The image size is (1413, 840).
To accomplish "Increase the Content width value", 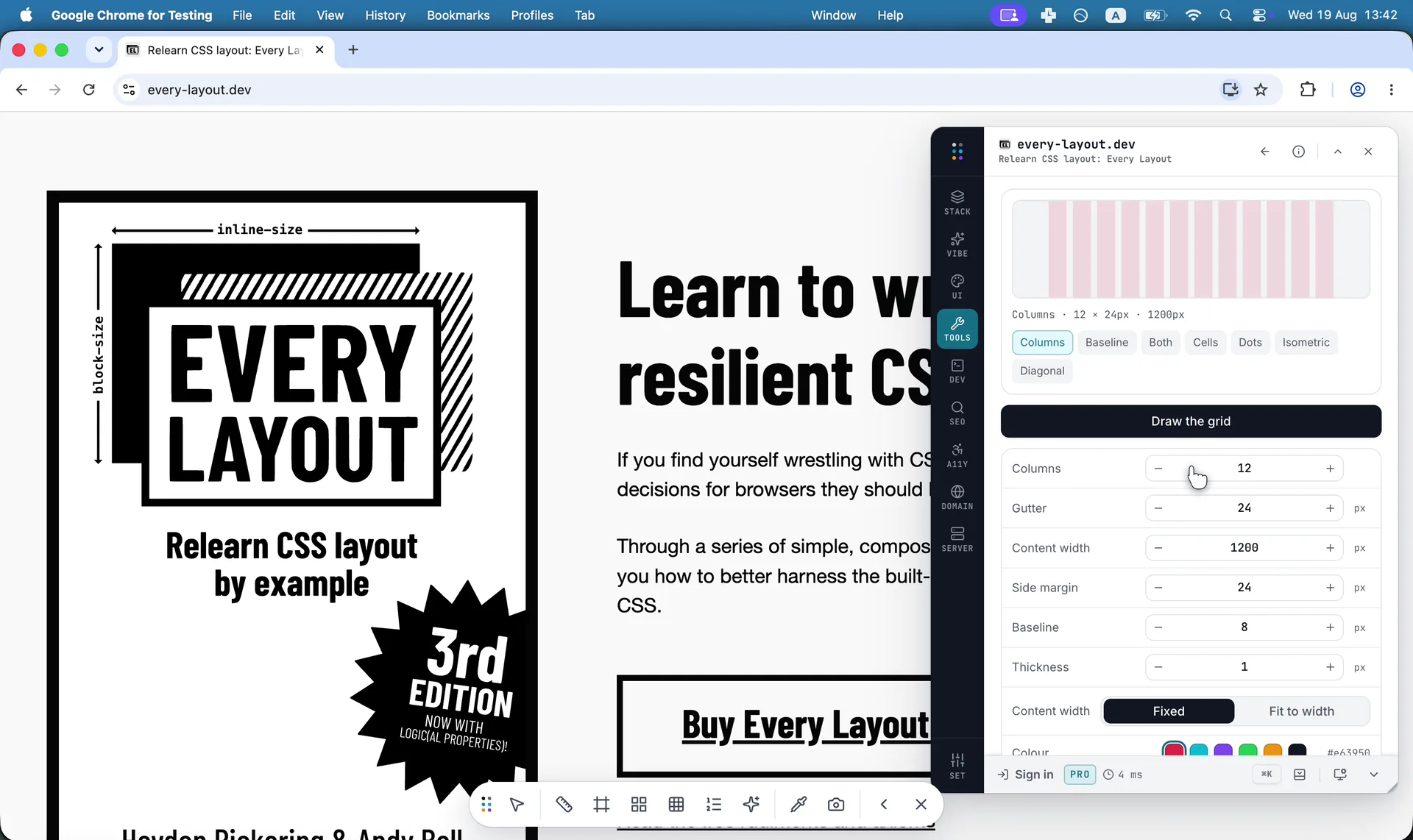I will [x=1330, y=548].
